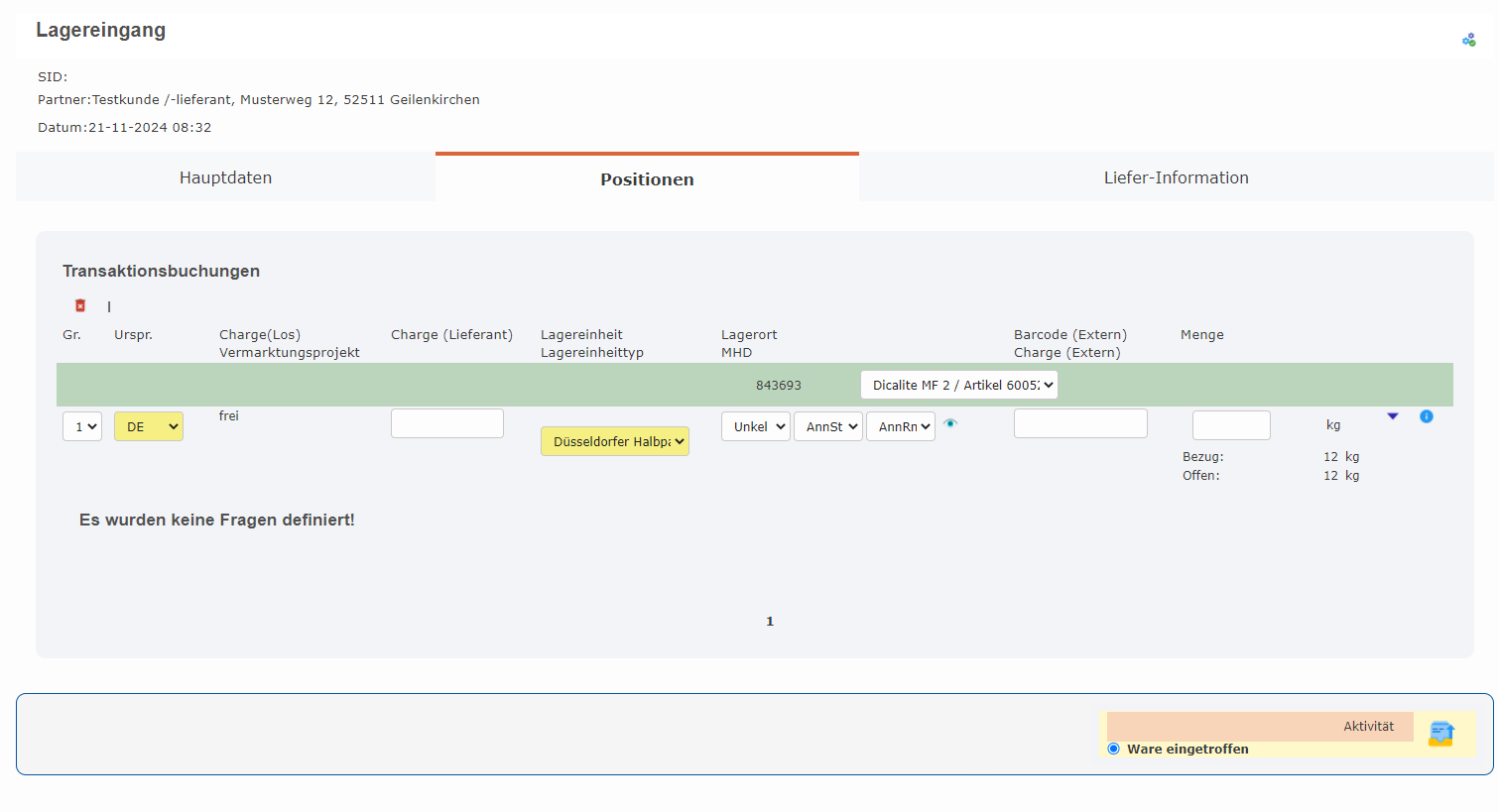Click the Charge (Lieferant) input field

tap(447, 423)
